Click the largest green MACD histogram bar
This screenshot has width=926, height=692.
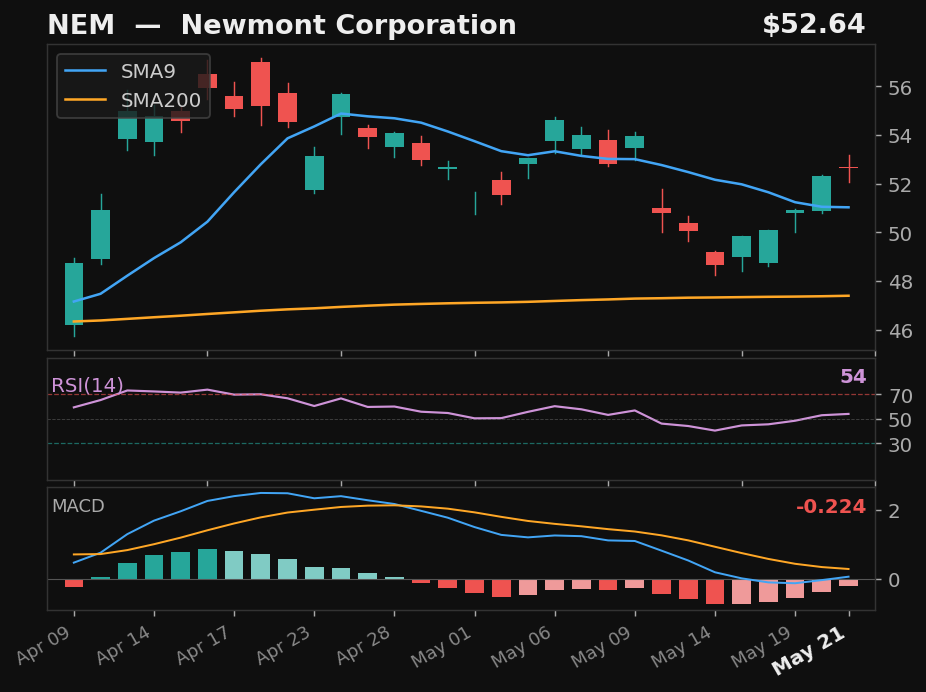coord(207,564)
